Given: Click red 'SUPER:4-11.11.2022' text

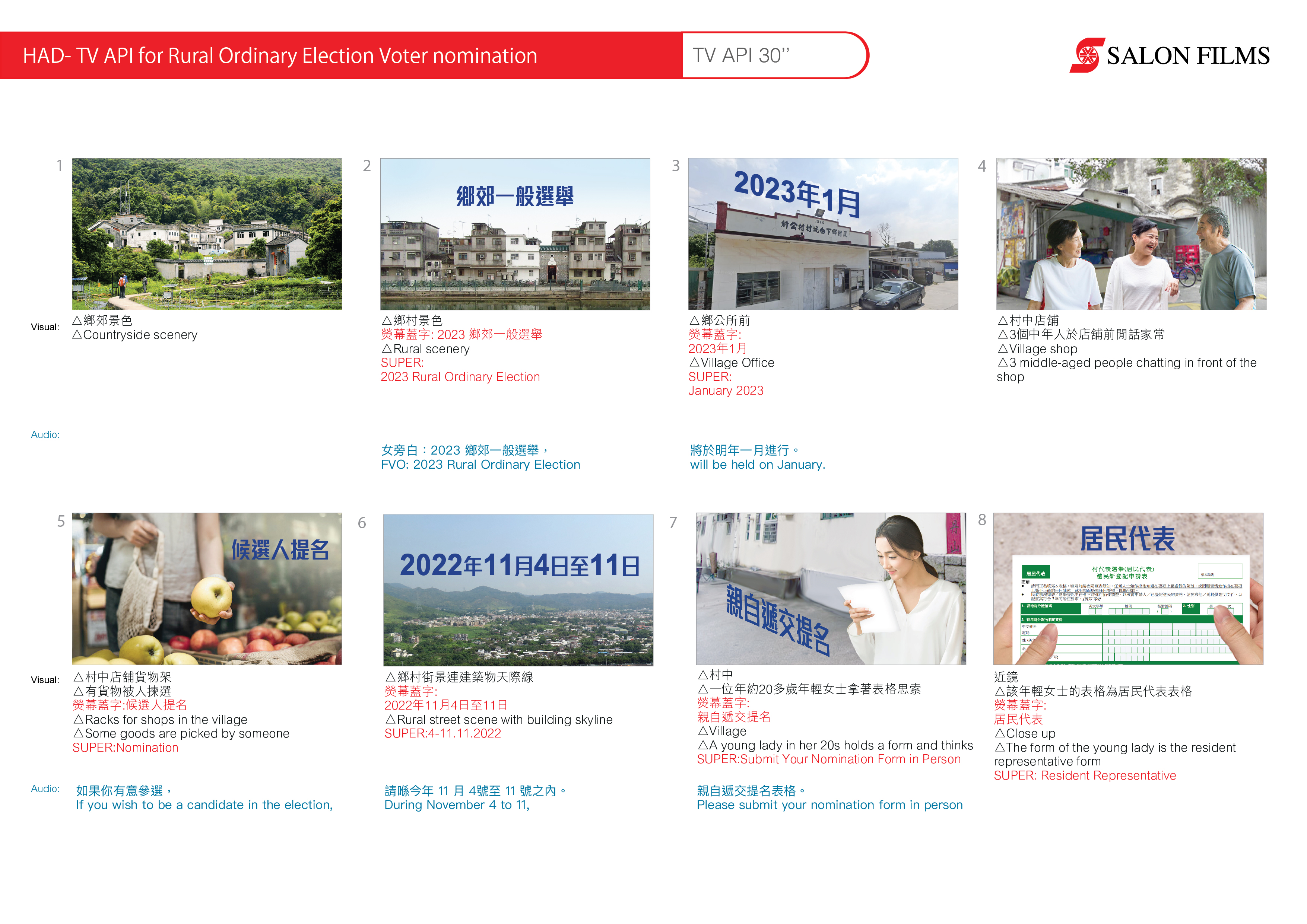Looking at the screenshot, I should tap(443, 733).
